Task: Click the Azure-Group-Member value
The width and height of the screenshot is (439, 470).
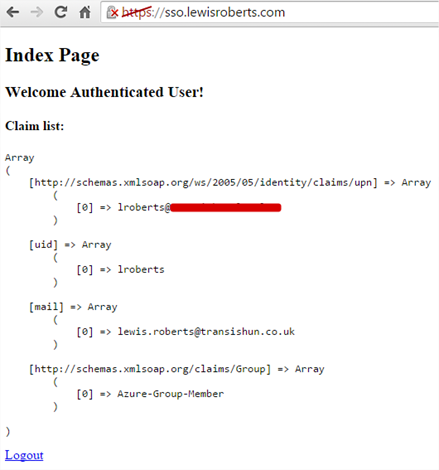Action: 170,394
